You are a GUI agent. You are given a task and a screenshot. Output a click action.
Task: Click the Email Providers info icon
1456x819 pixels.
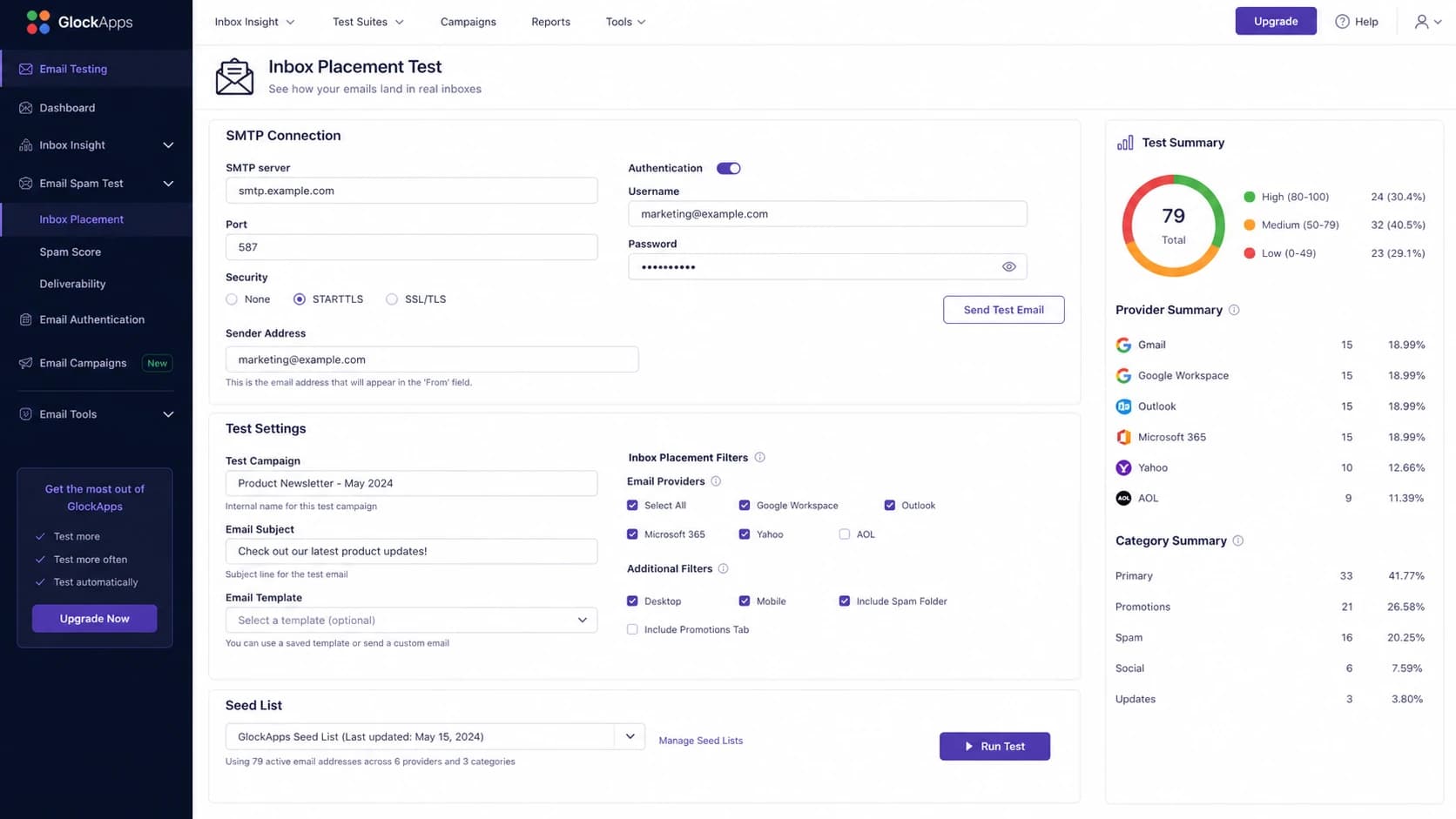(x=716, y=481)
